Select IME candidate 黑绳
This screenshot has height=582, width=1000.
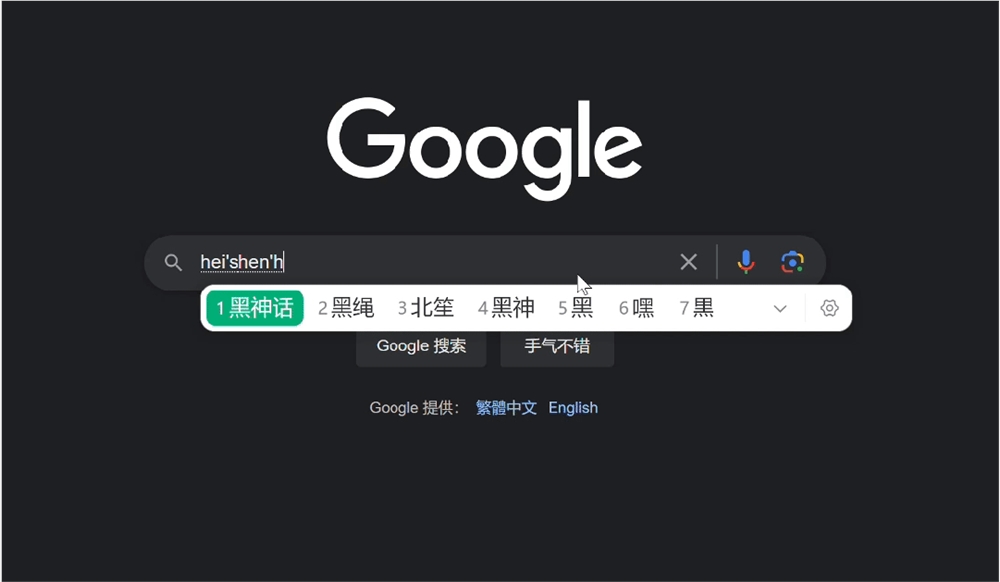[347, 308]
